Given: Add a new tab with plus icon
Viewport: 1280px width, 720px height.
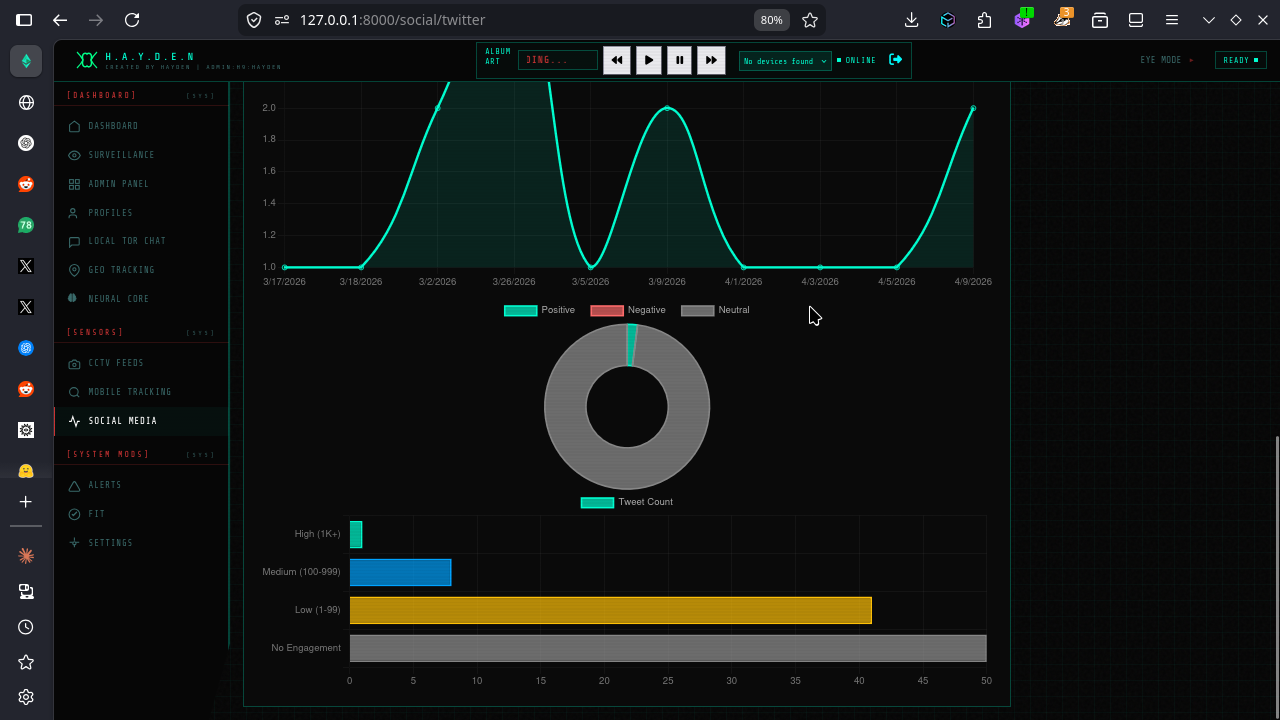Looking at the screenshot, I should (26, 502).
